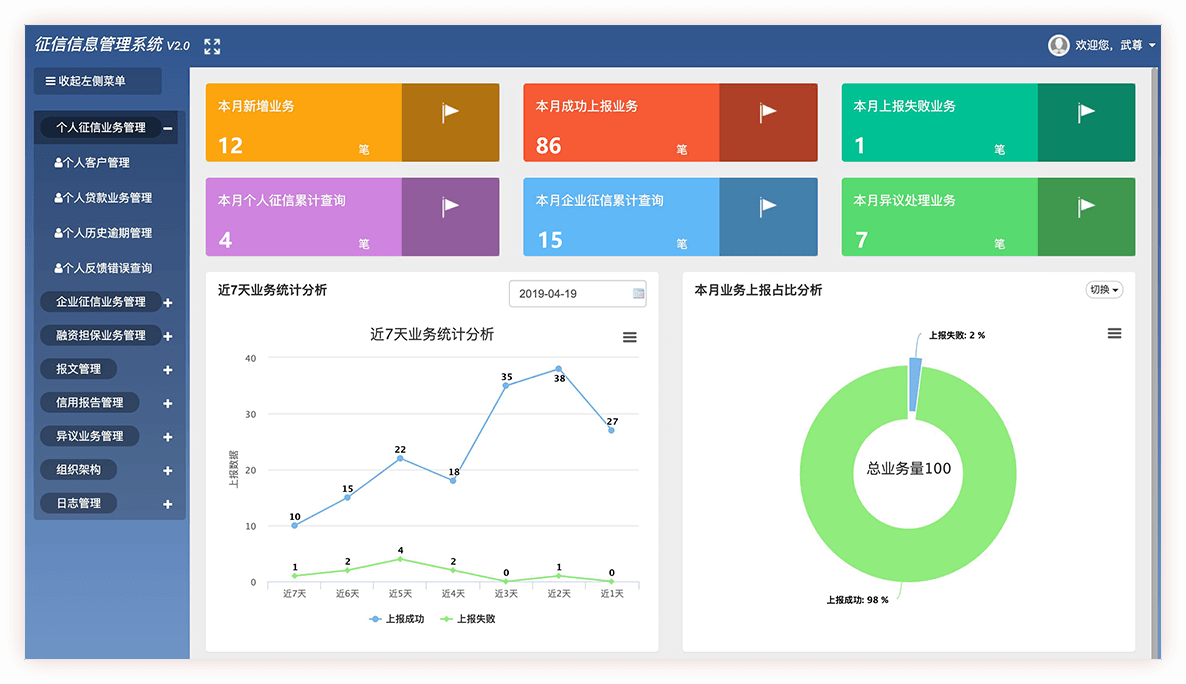Toggle 上报成功 series in chart legend

[x=398, y=619]
